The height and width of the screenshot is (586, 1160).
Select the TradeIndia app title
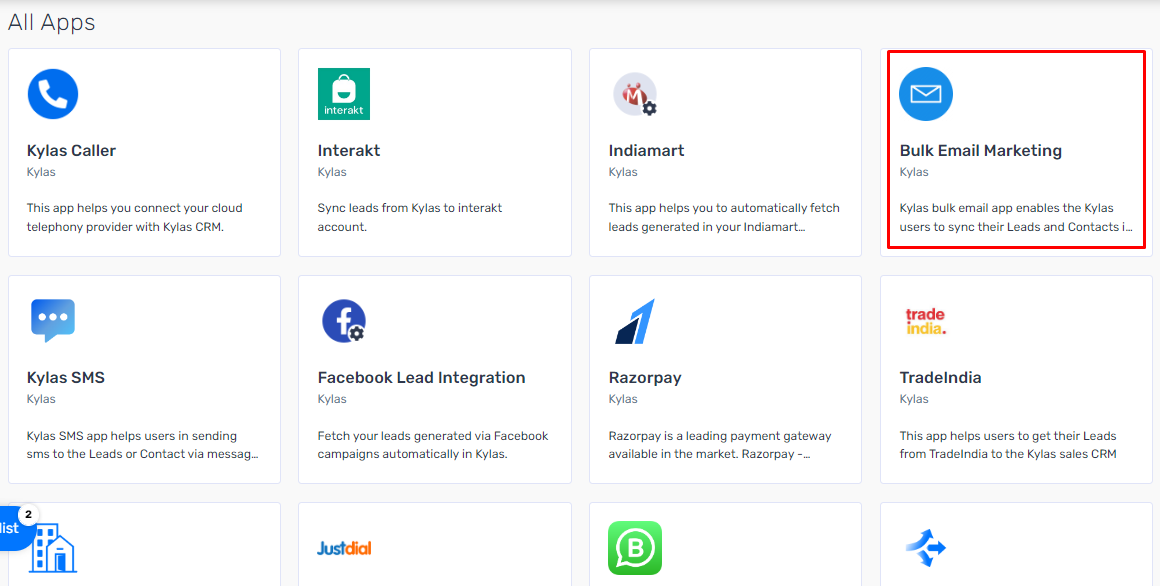(940, 377)
